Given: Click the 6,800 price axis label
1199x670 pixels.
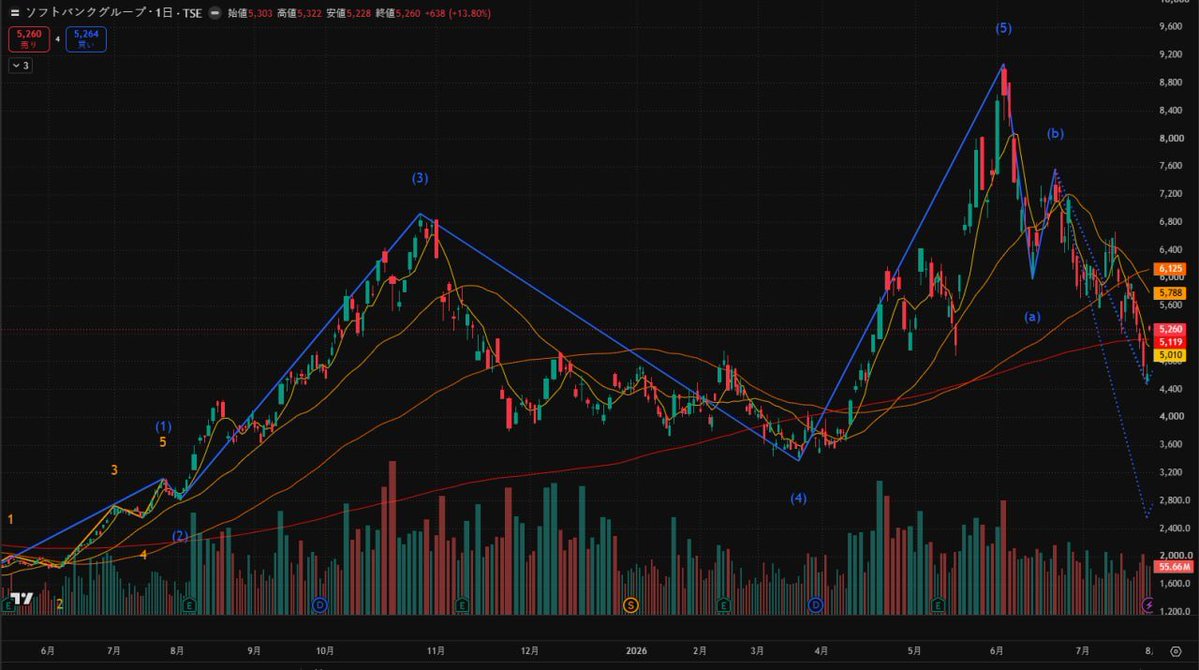Looking at the screenshot, I should (1171, 222).
